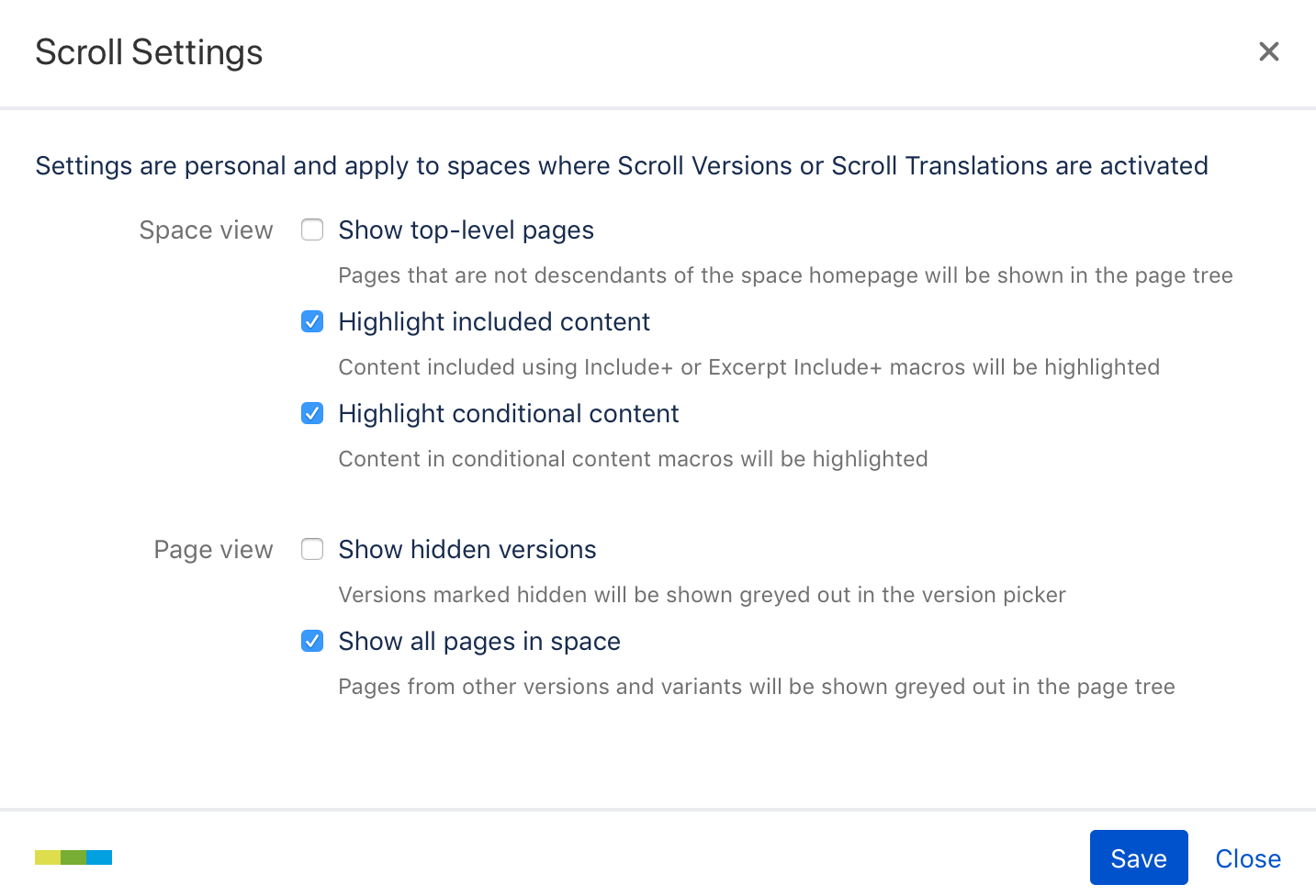The image size is (1316, 896).
Task: Click the "Show all pages in space" label text
Action: pyautogui.click(x=478, y=642)
